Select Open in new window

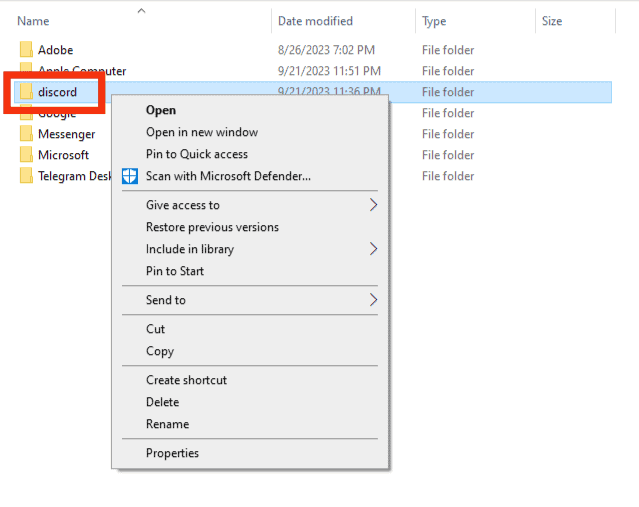202,132
